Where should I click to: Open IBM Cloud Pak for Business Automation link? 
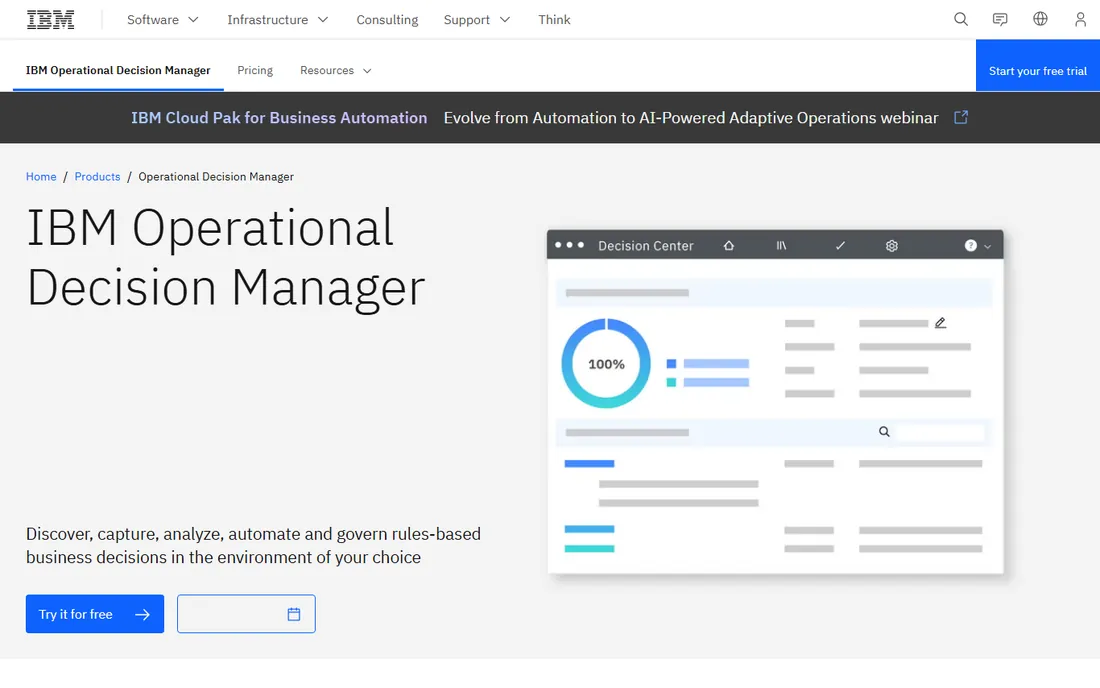(279, 118)
